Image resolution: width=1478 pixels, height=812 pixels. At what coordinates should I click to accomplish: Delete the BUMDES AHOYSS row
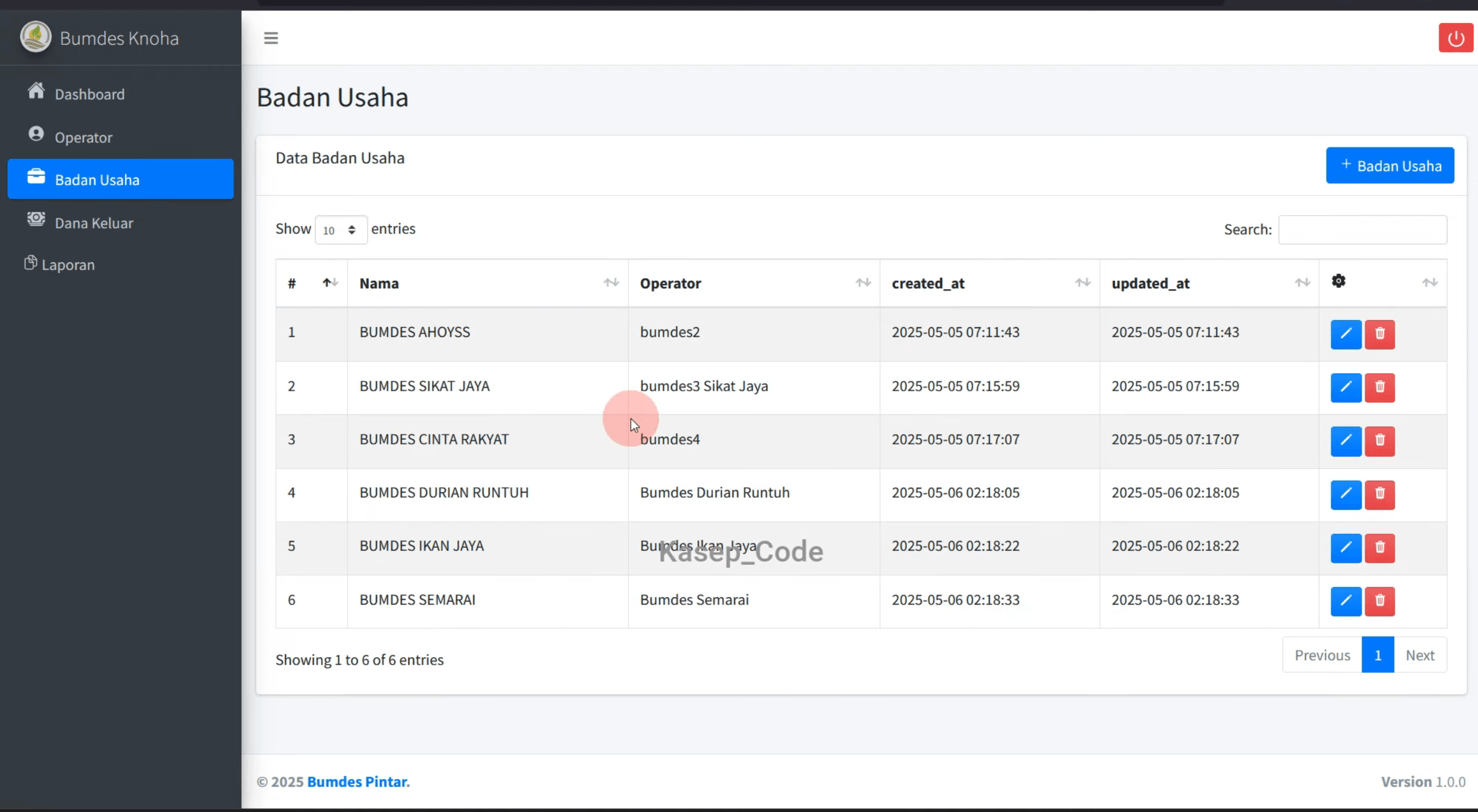pyautogui.click(x=1380, y=334)
